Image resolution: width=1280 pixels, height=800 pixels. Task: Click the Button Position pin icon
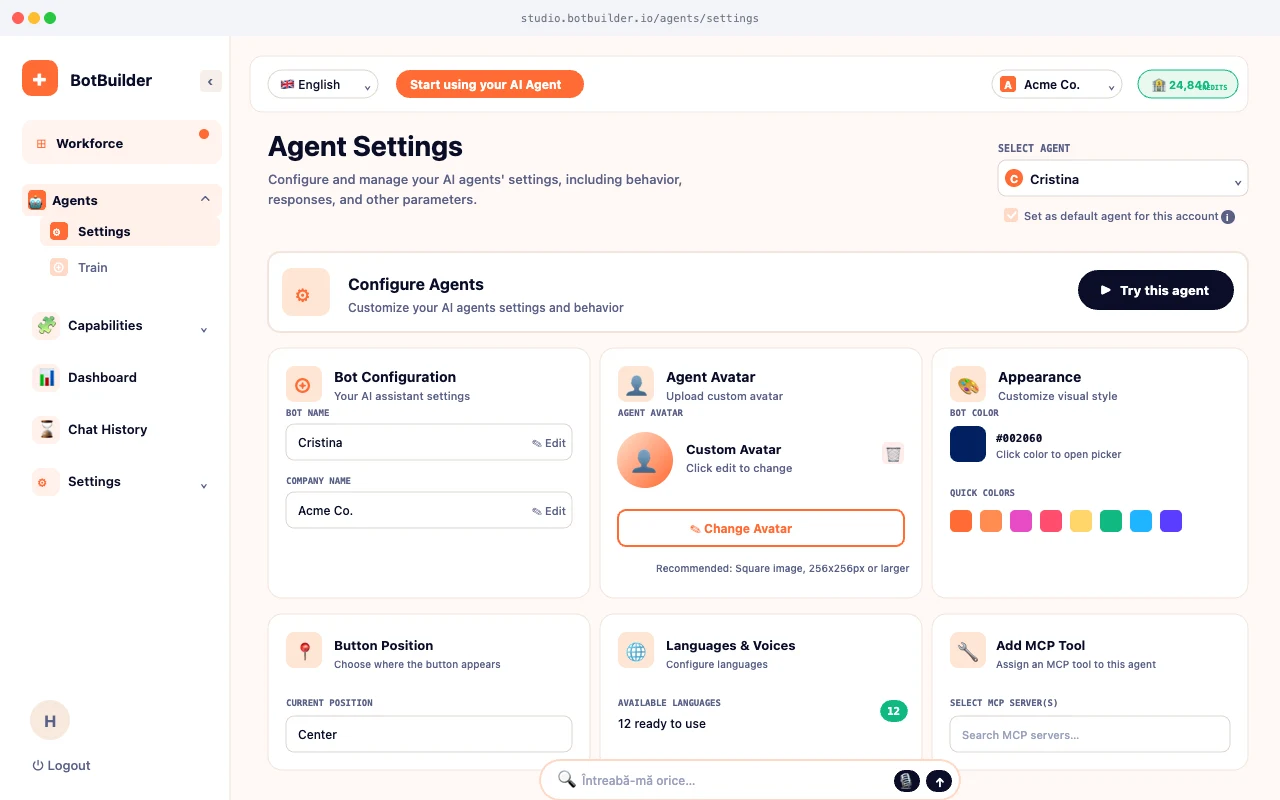pyautogui.click(x=304, y=652)
